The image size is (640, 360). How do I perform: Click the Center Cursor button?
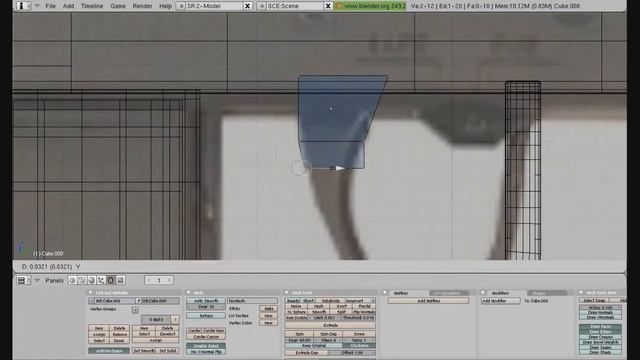[x=206, y=337]
